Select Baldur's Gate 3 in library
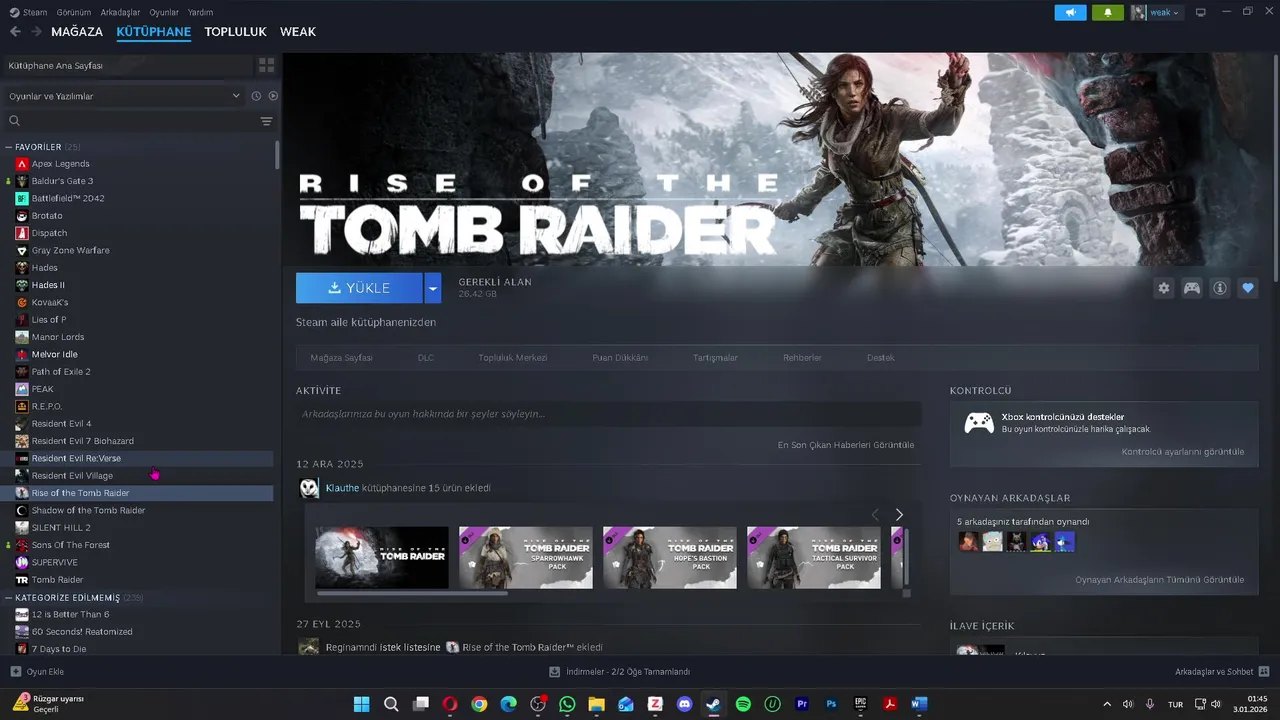 pos(62,181)
